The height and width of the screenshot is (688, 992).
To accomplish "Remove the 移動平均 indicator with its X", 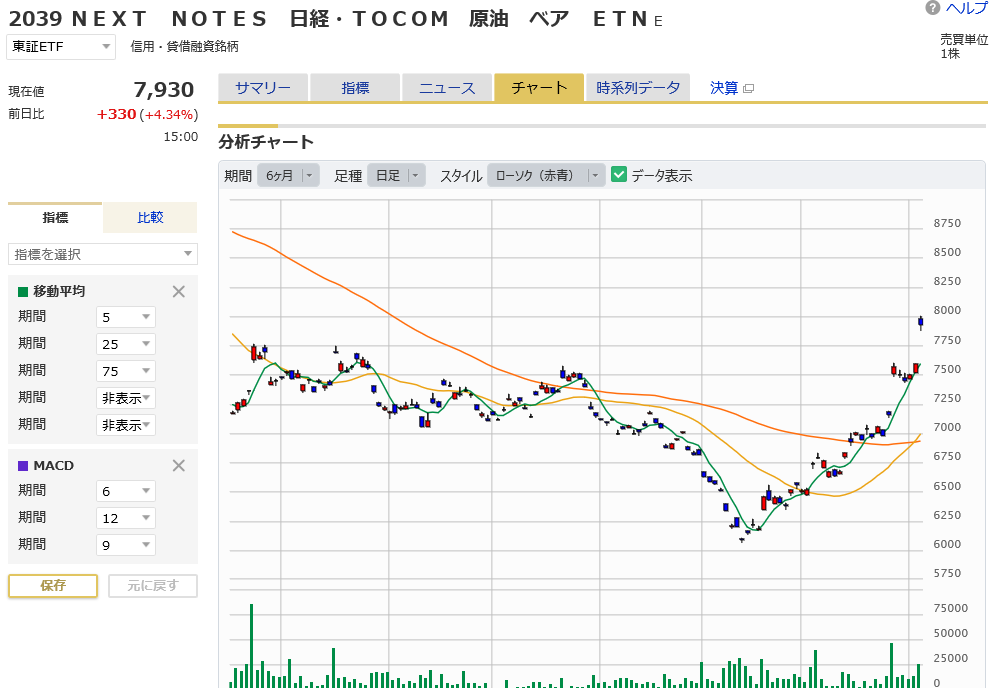I will 179,291.
